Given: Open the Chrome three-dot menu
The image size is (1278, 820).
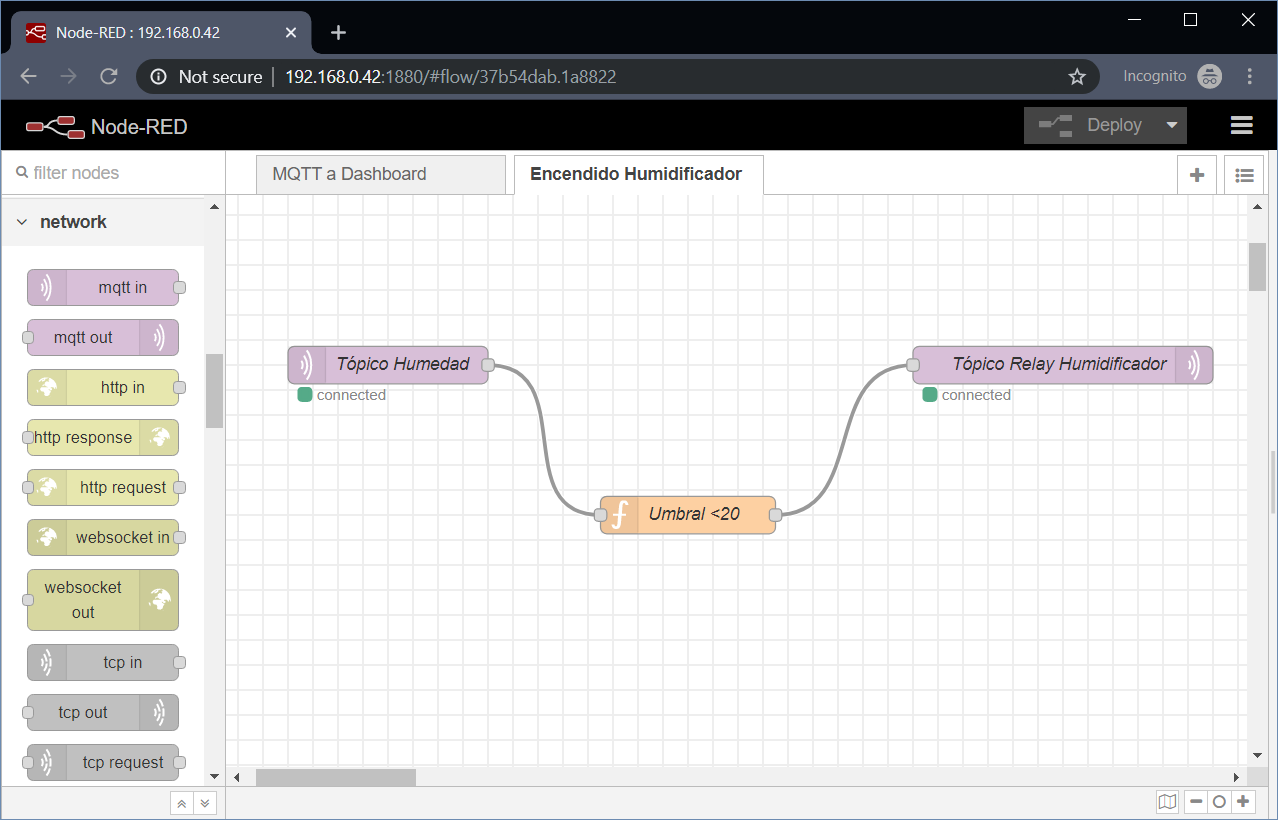Looking at the screenshot, I should (1250, 76).
